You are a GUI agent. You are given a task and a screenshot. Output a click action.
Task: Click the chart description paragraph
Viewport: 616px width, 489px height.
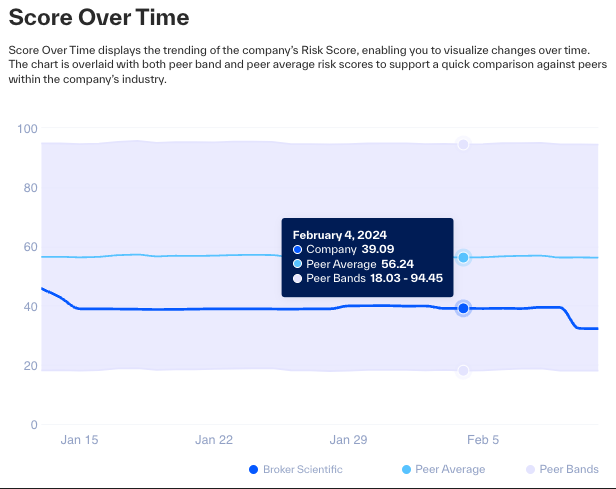(x=308, y=64)
